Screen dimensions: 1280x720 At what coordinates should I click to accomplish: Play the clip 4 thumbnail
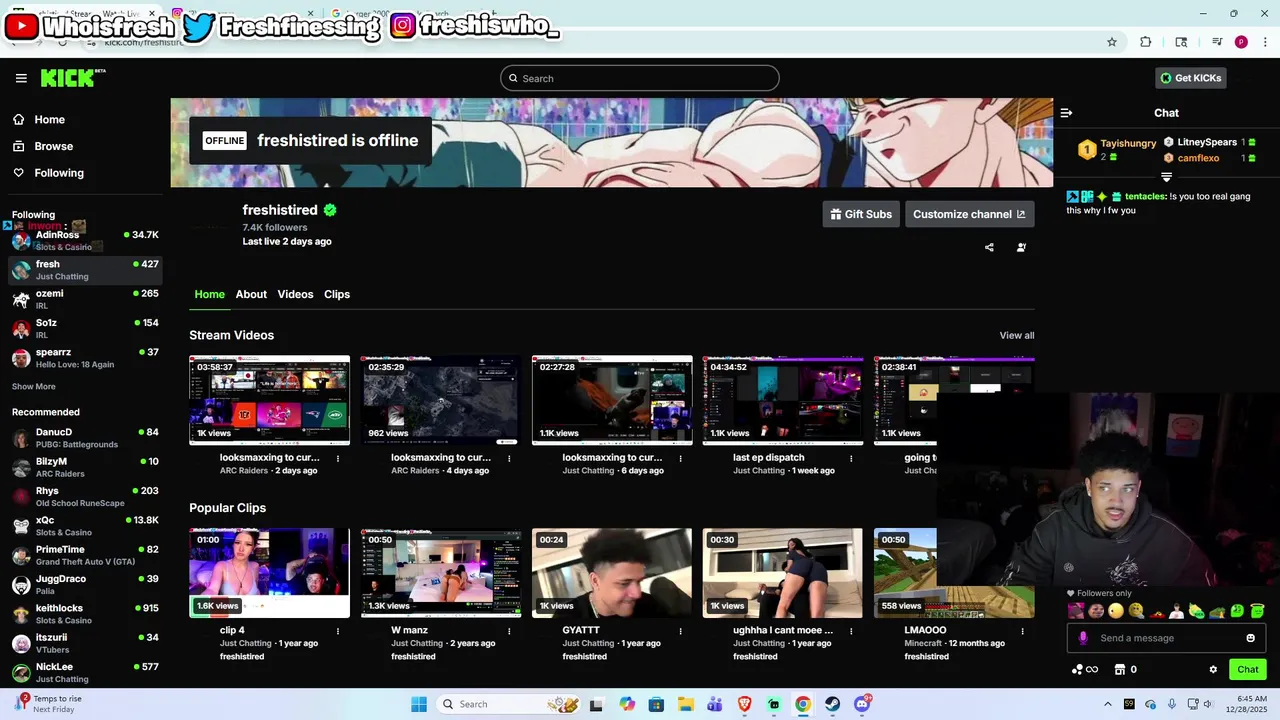tap(270, 573)
